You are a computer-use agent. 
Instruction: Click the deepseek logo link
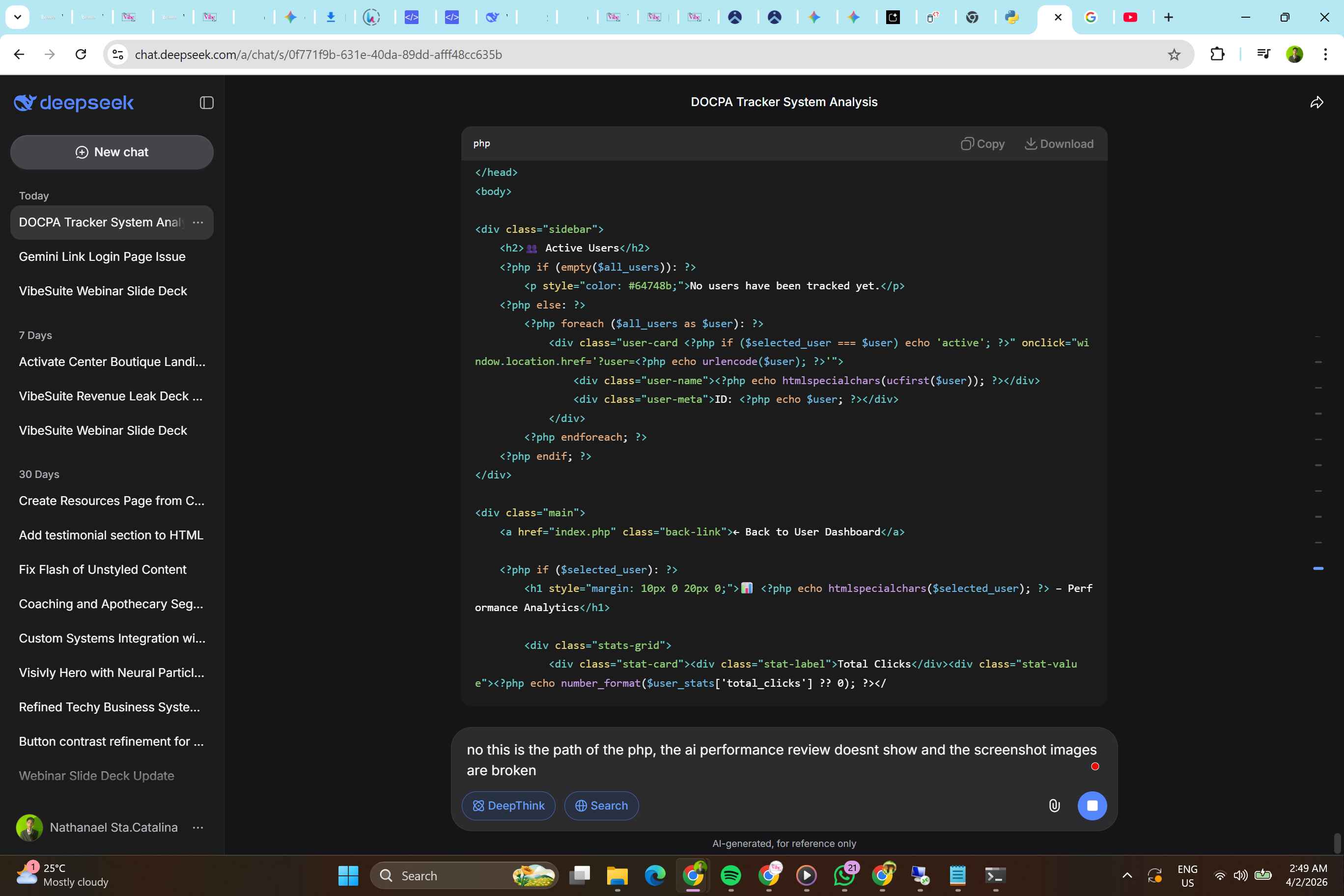coord(74,103)
